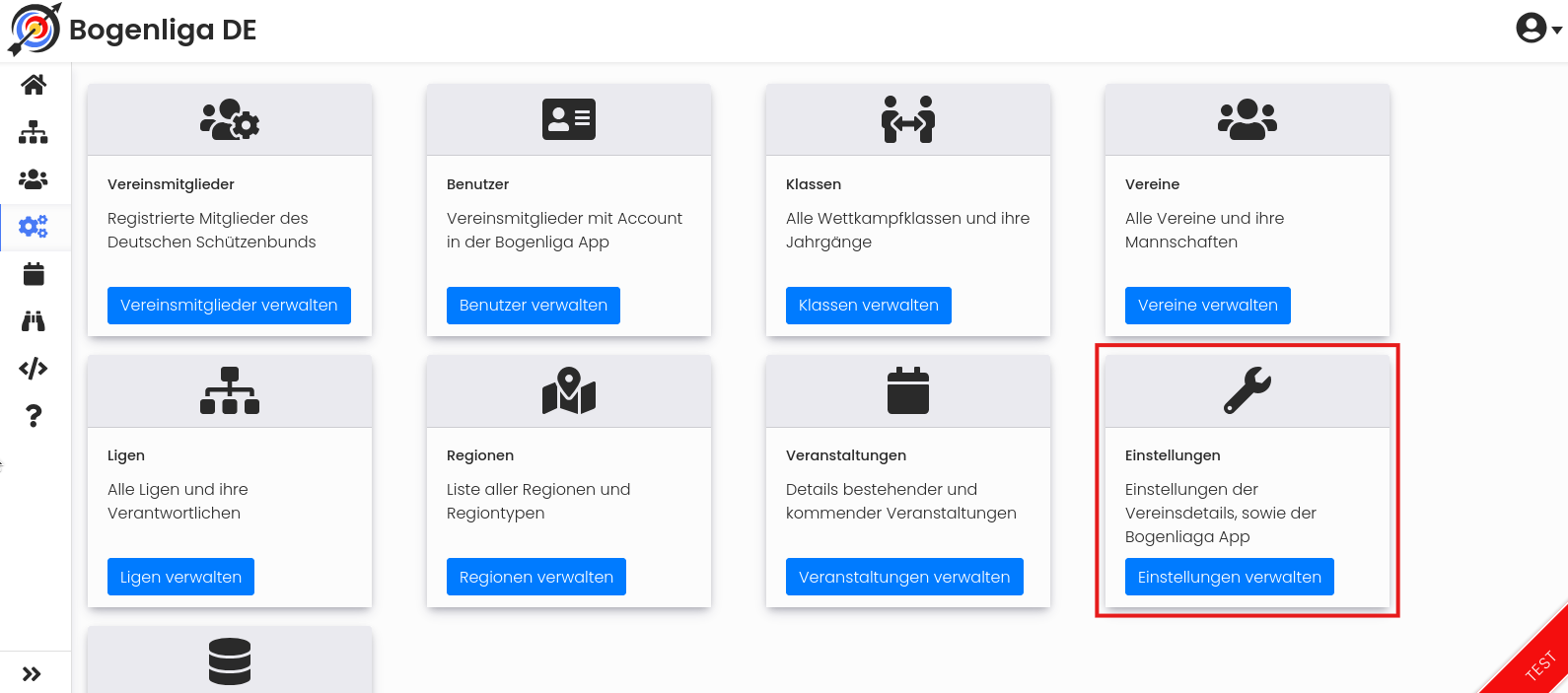Click Vereinsmitglieder verwalten button
The image size is (1568, 693).
(x=229, y=306)
